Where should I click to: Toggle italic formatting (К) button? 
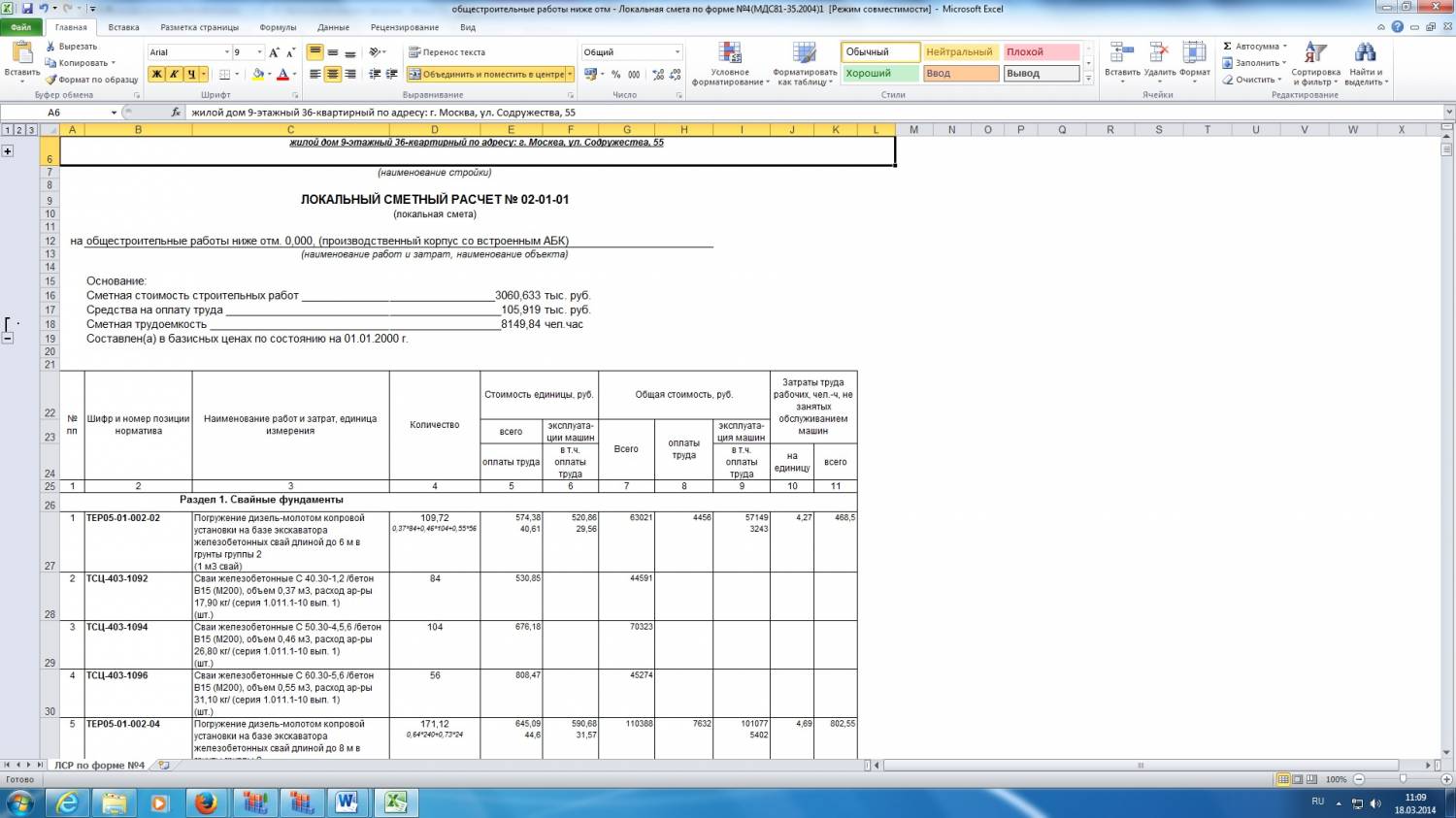coord(174,74)
